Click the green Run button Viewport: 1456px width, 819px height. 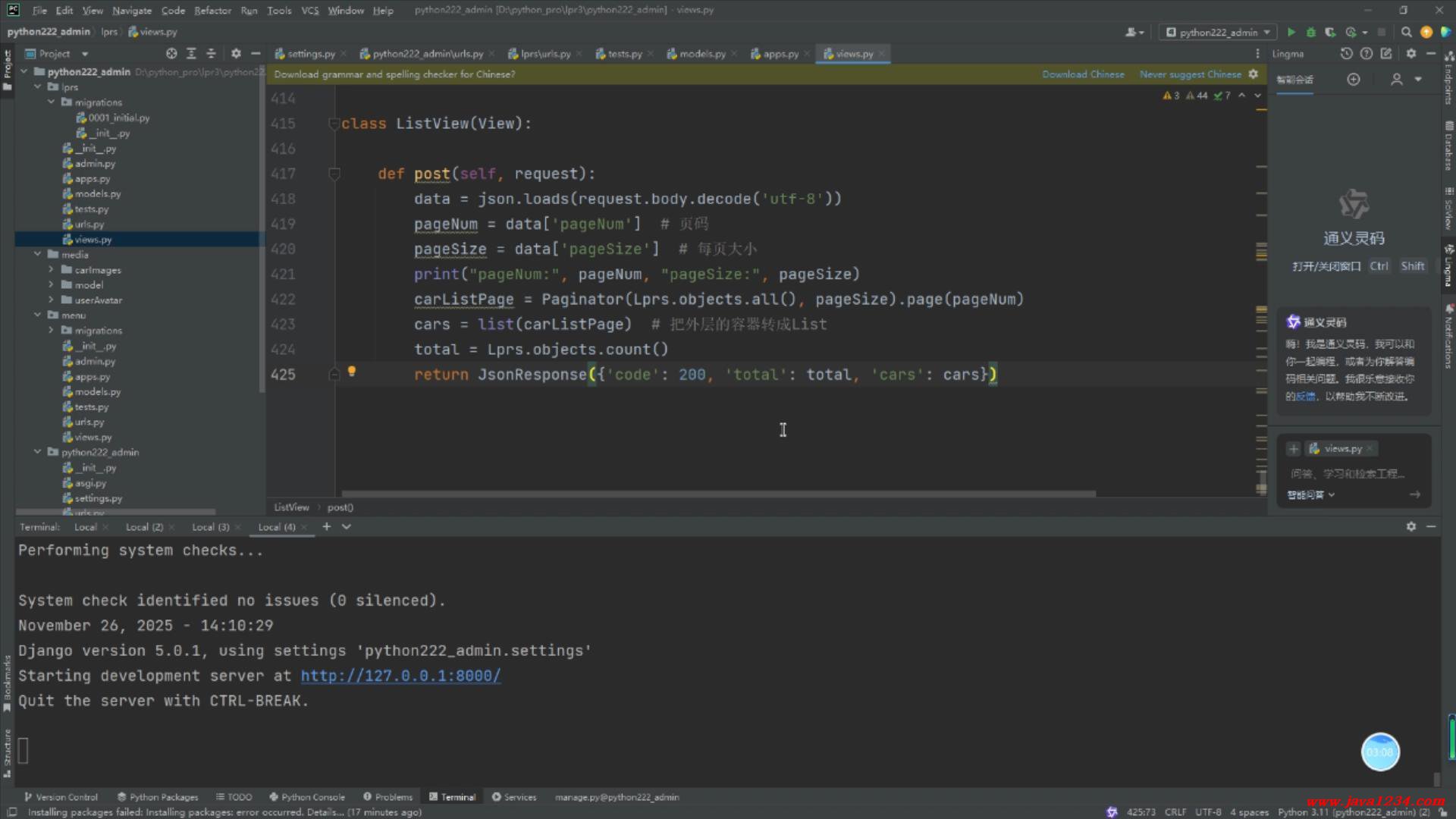(x=1291, y=32)
